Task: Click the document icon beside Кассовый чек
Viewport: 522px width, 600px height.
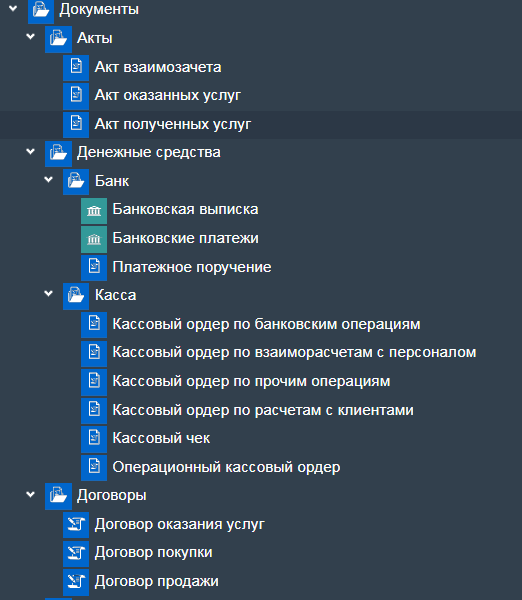Action: [94, 439]
